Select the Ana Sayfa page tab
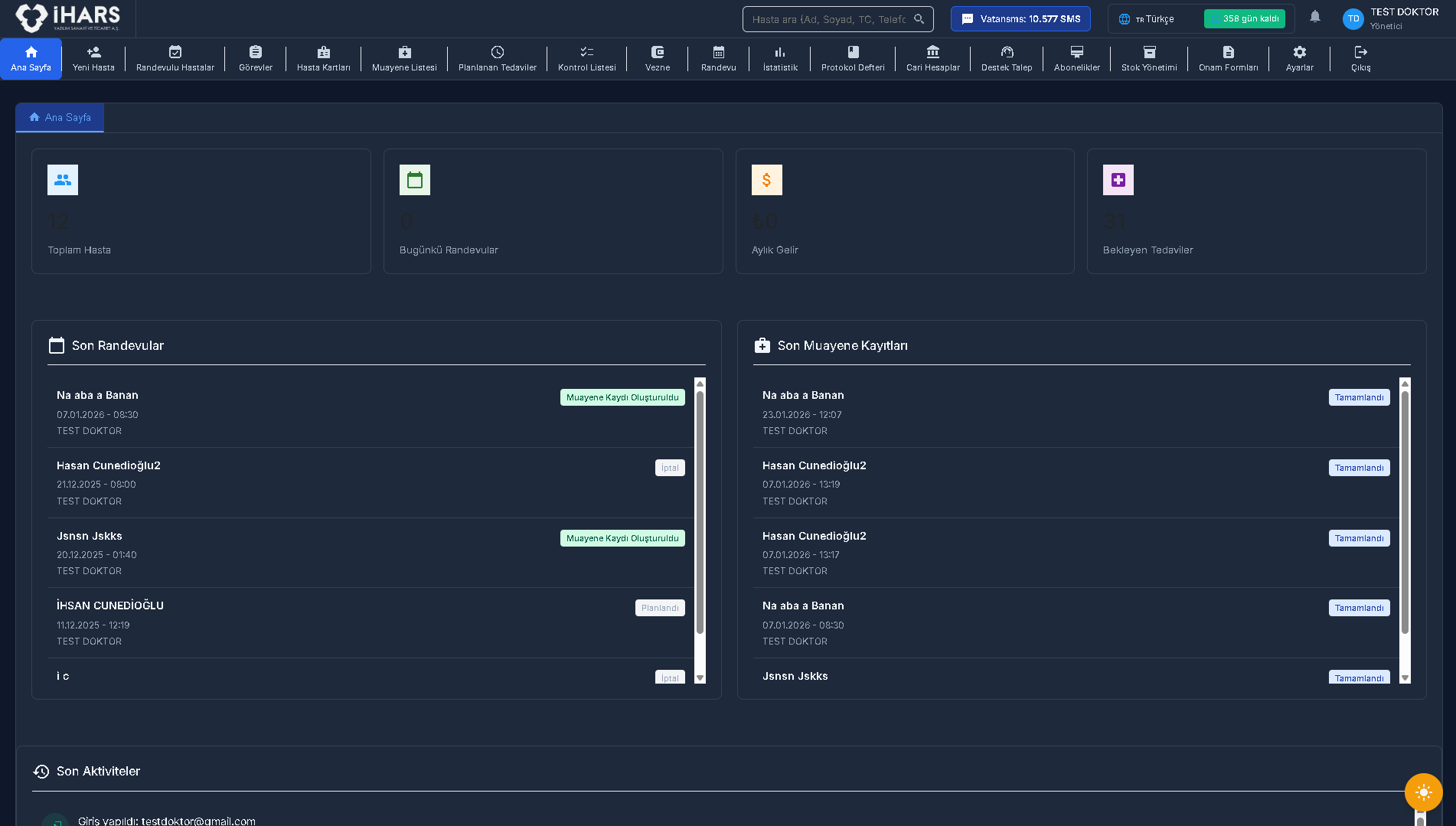Viewport: 1456px width, 826px height. tap(60, 118)
